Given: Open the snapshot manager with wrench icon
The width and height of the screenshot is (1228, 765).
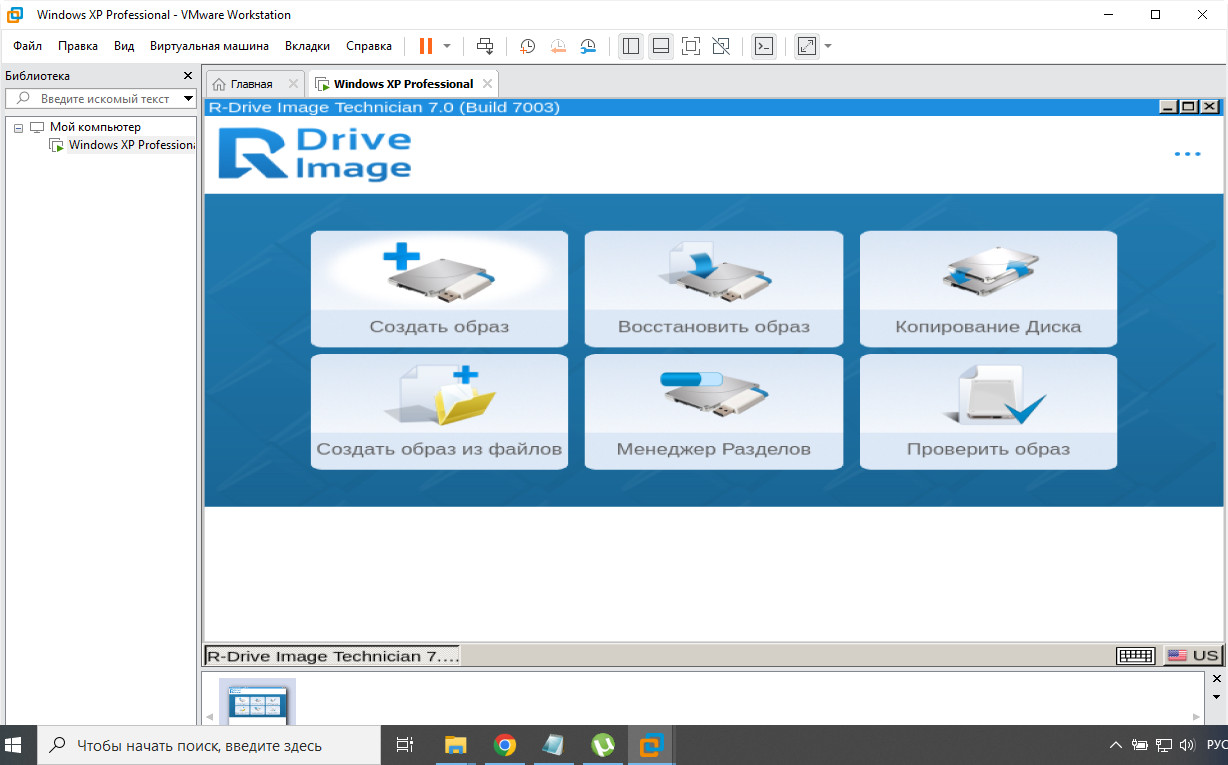Looking at the screenshot, I should tap(589, 46).
